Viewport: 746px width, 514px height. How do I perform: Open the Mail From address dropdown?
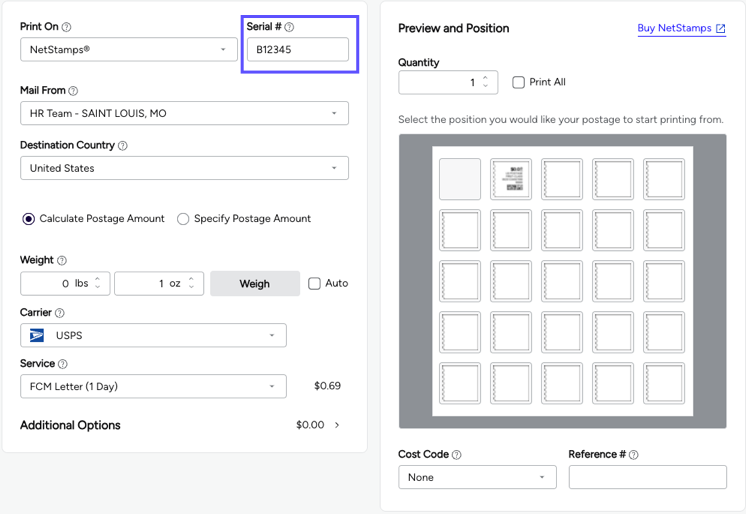184,113
